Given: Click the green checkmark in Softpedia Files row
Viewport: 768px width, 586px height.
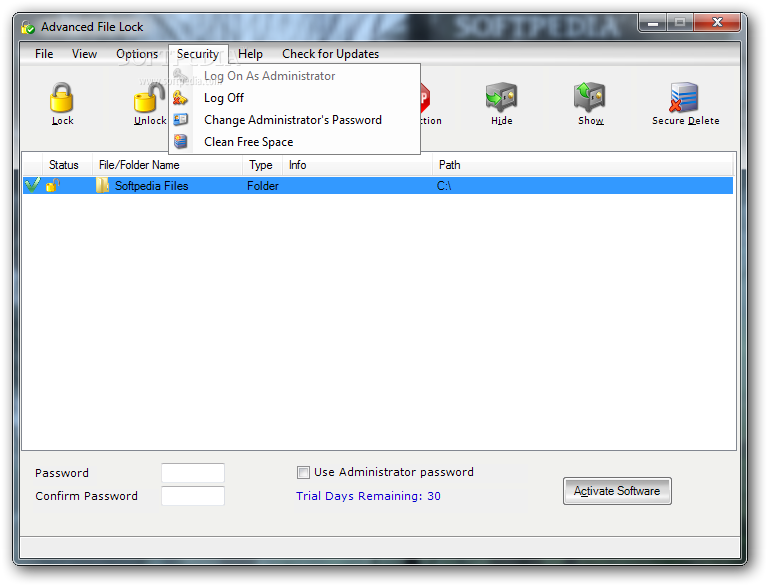Looking at the screenshot, I should 32,185.
